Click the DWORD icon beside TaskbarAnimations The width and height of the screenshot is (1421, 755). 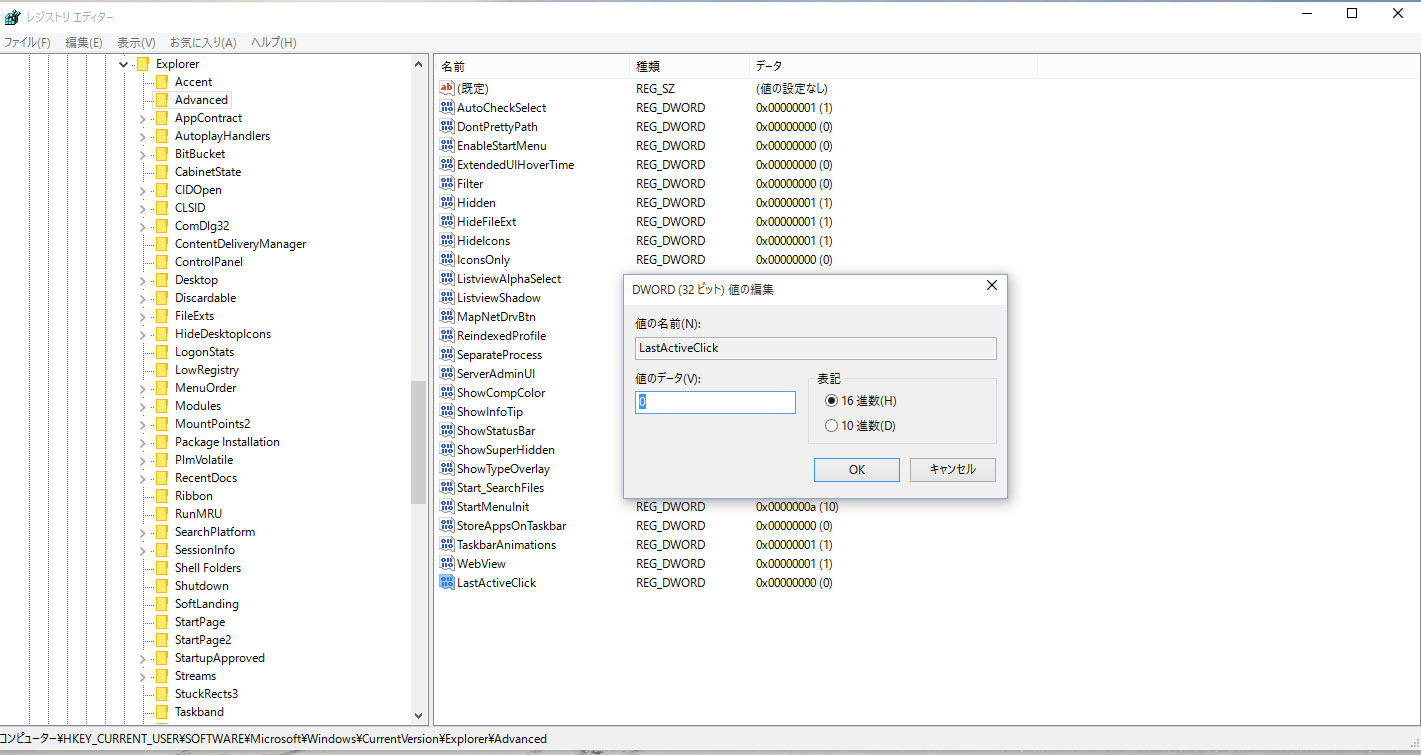447,545
